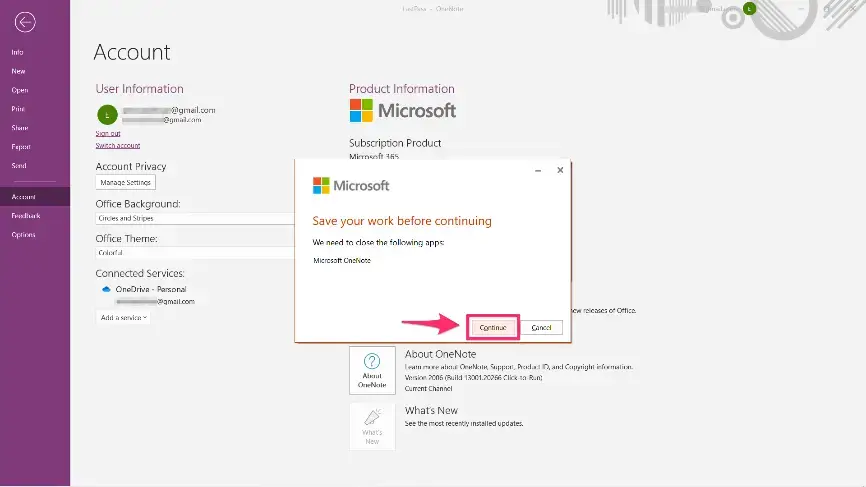Click Microsoft OneNote app listed in dialog
Screen dimensions: 866x487
[x=342, y=261]
